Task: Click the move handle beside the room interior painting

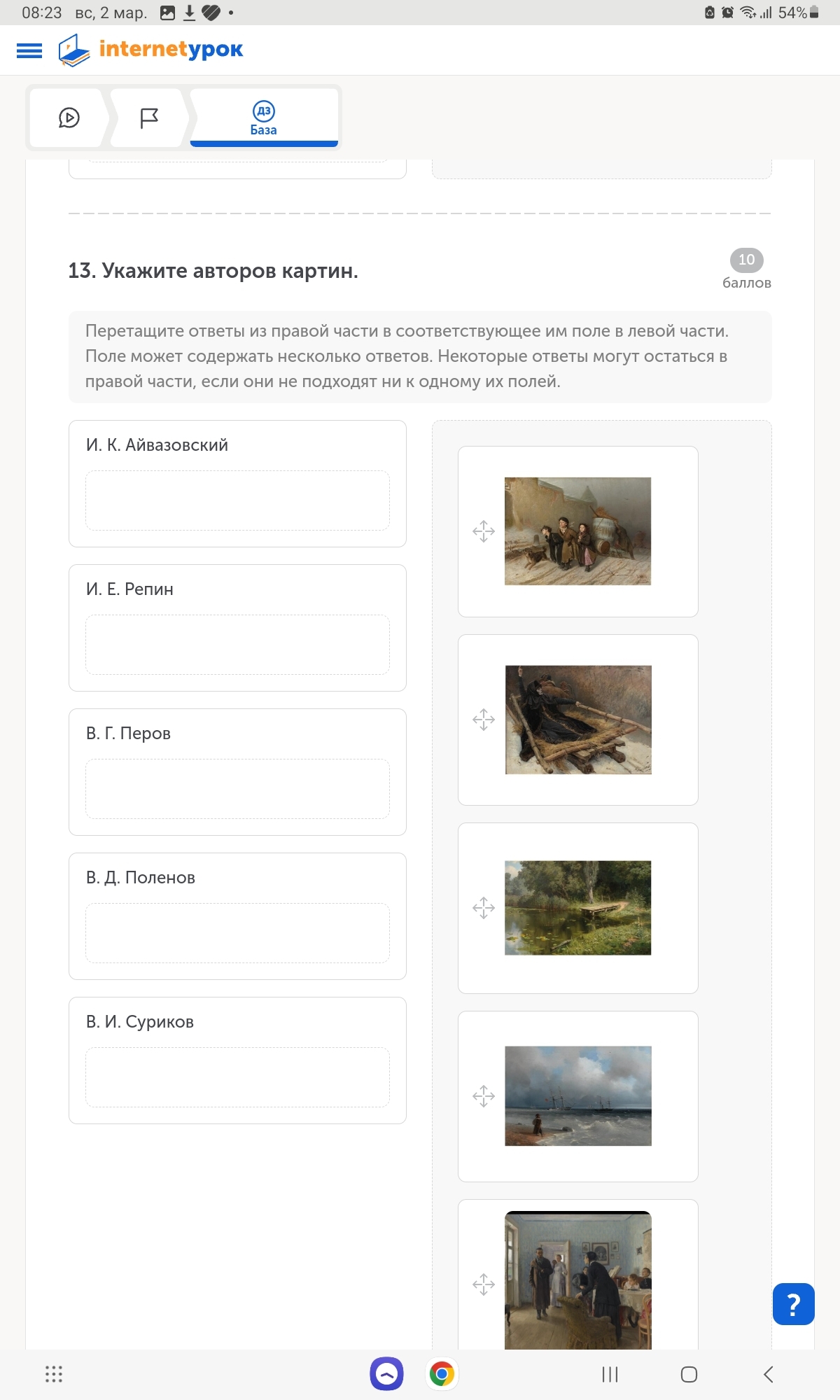Action: 484,1284
